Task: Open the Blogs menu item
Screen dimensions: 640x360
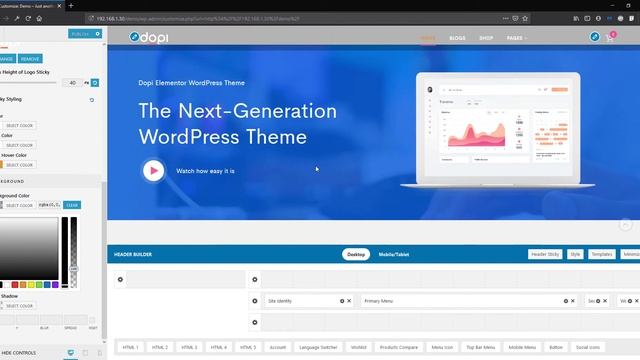Action: (x=457, y=38)
